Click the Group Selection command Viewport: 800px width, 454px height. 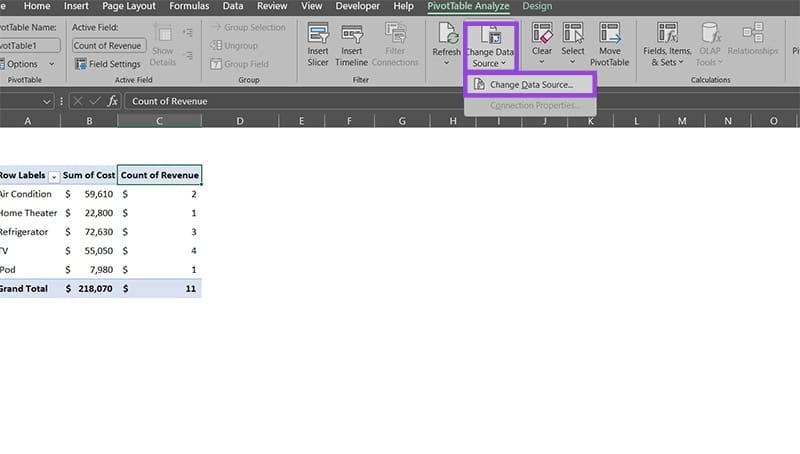(248, 27)
